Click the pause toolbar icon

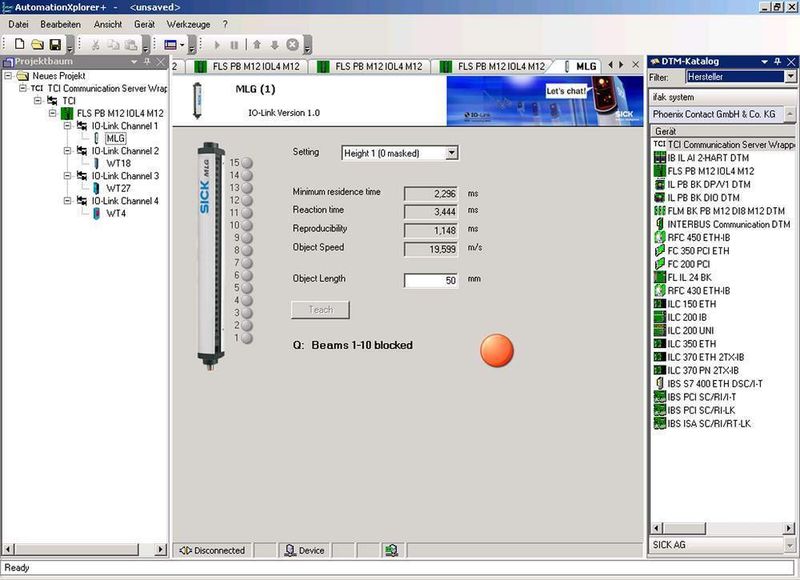(234, 44)
